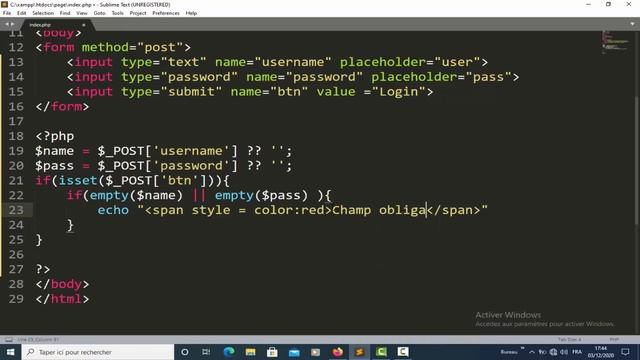
Task: Click the network tray icon
Action: [x=553, y=352]
